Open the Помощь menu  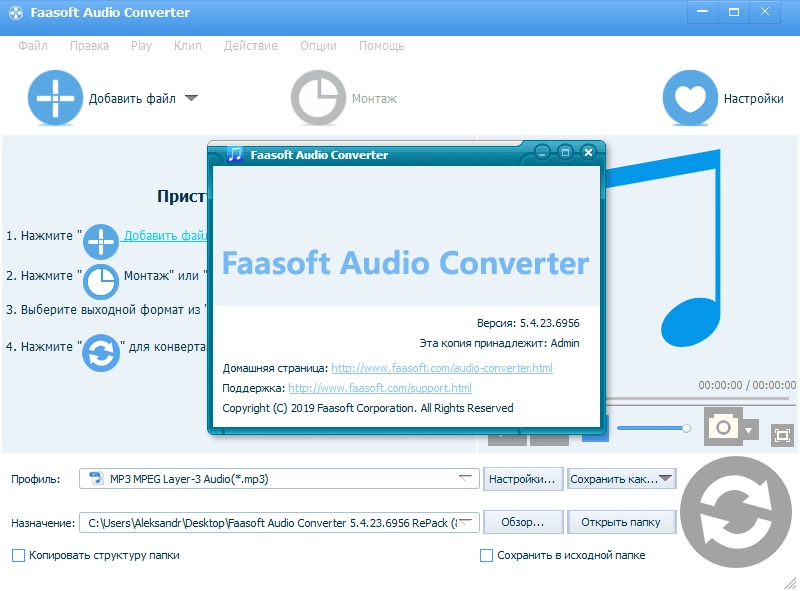tap(382, 46)
